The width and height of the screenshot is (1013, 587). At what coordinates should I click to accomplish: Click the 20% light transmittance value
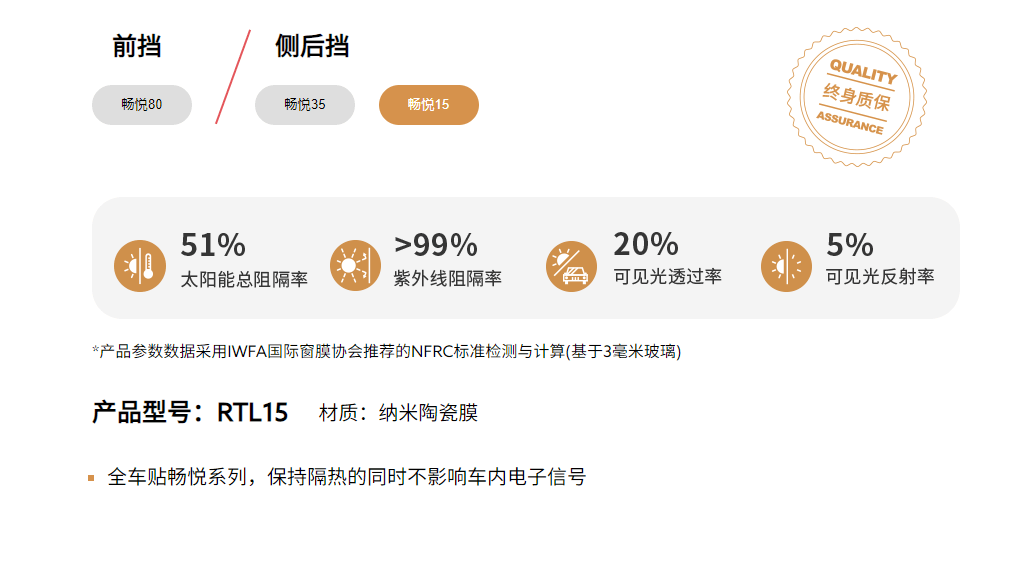tap(646, 244)
